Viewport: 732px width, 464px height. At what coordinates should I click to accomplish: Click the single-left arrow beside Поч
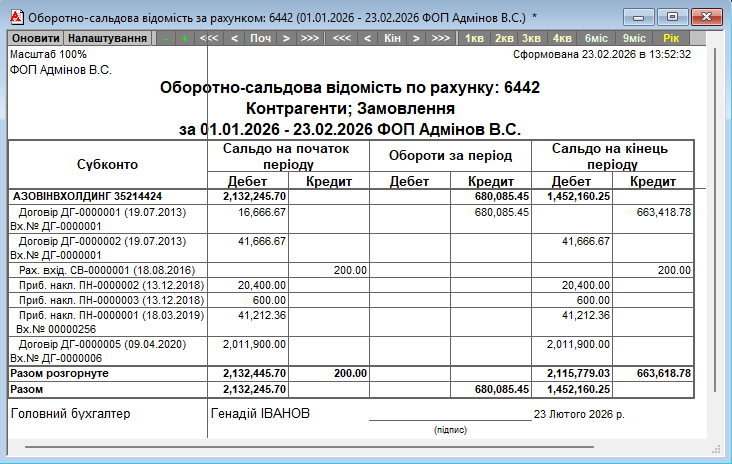point(234,38)
